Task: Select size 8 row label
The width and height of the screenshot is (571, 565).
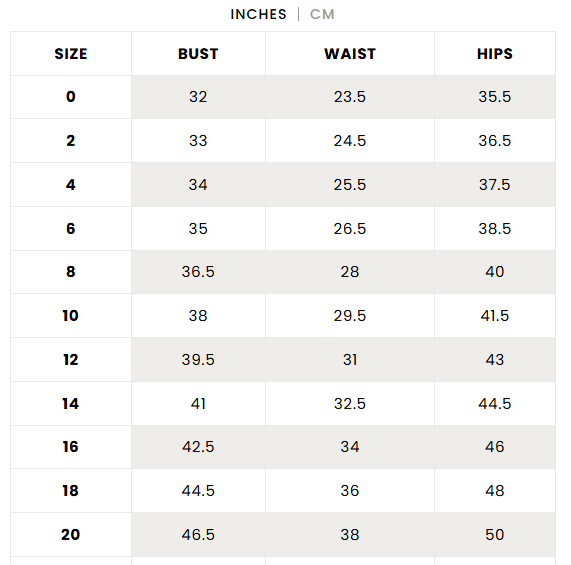Action: [71, 272]
